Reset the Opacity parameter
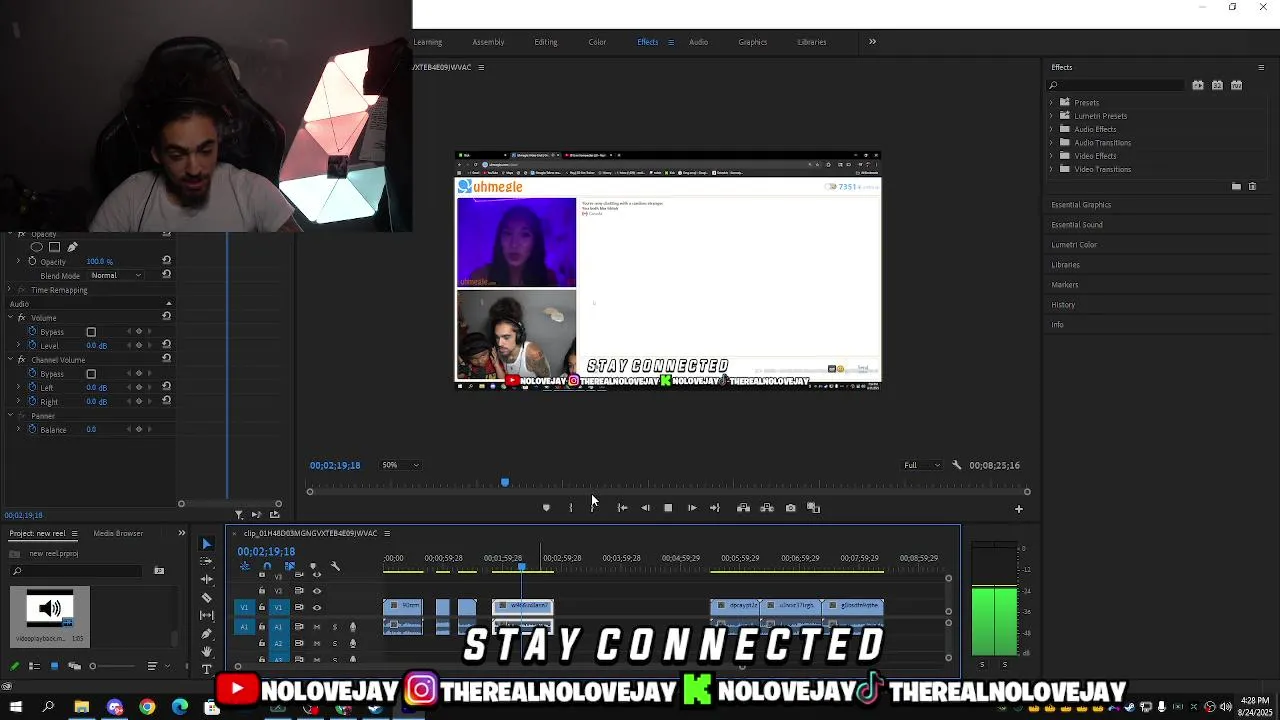The image size is (1280, 720). [x=166, y=261]
